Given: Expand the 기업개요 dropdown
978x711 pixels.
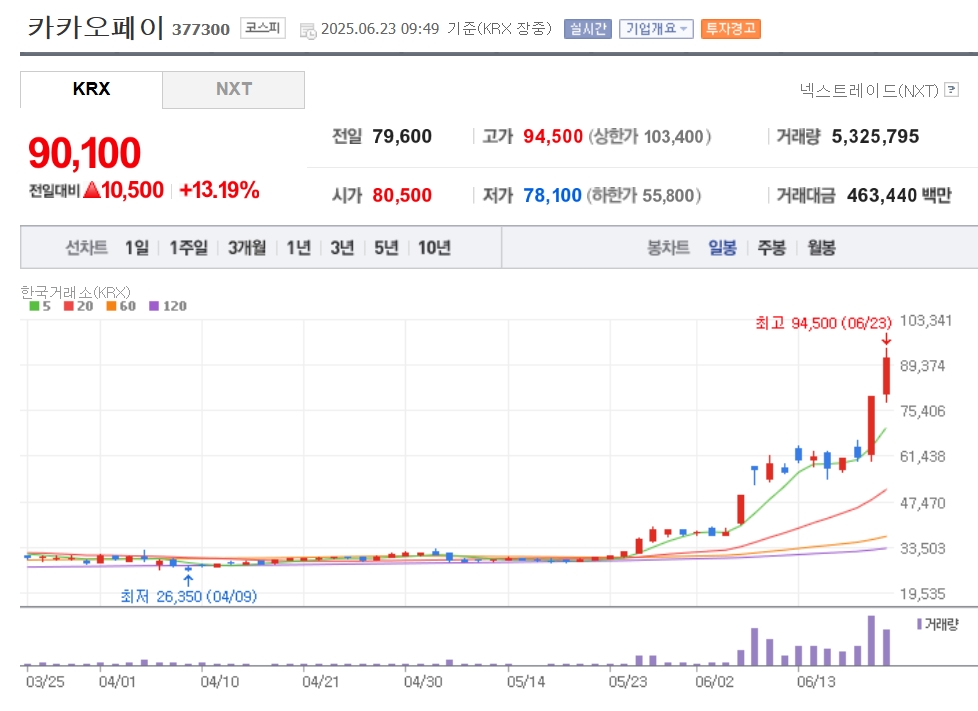Looking at the screenshot, I should (656, 29).
